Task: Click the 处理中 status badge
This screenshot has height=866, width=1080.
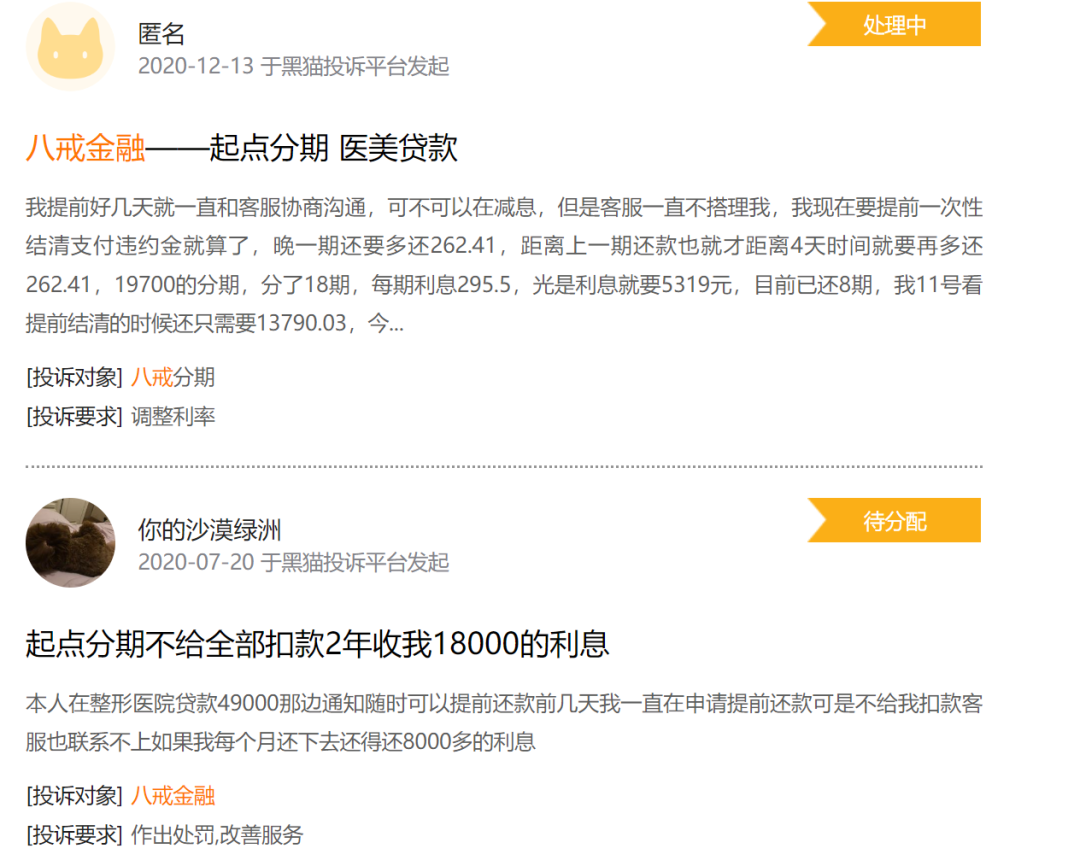Action: click(895, 25)
